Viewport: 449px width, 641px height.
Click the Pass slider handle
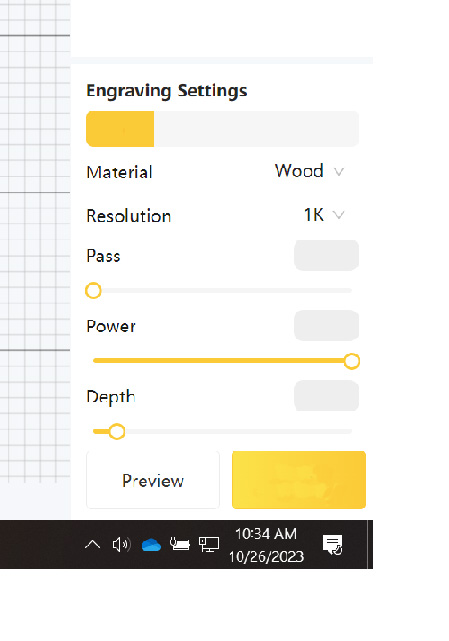point(93,291)
